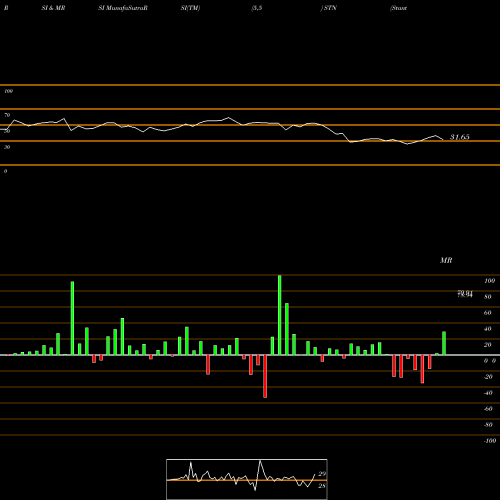Click the MR axis label -40
500x500 pixels.
488,393
